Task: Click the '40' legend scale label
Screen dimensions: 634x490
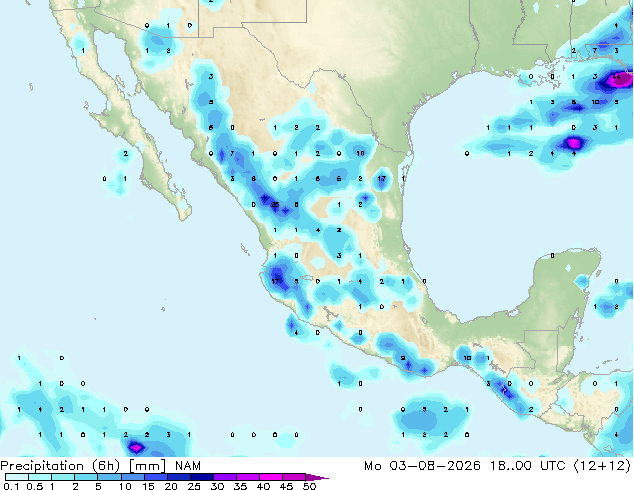Action: coord(263,486)
